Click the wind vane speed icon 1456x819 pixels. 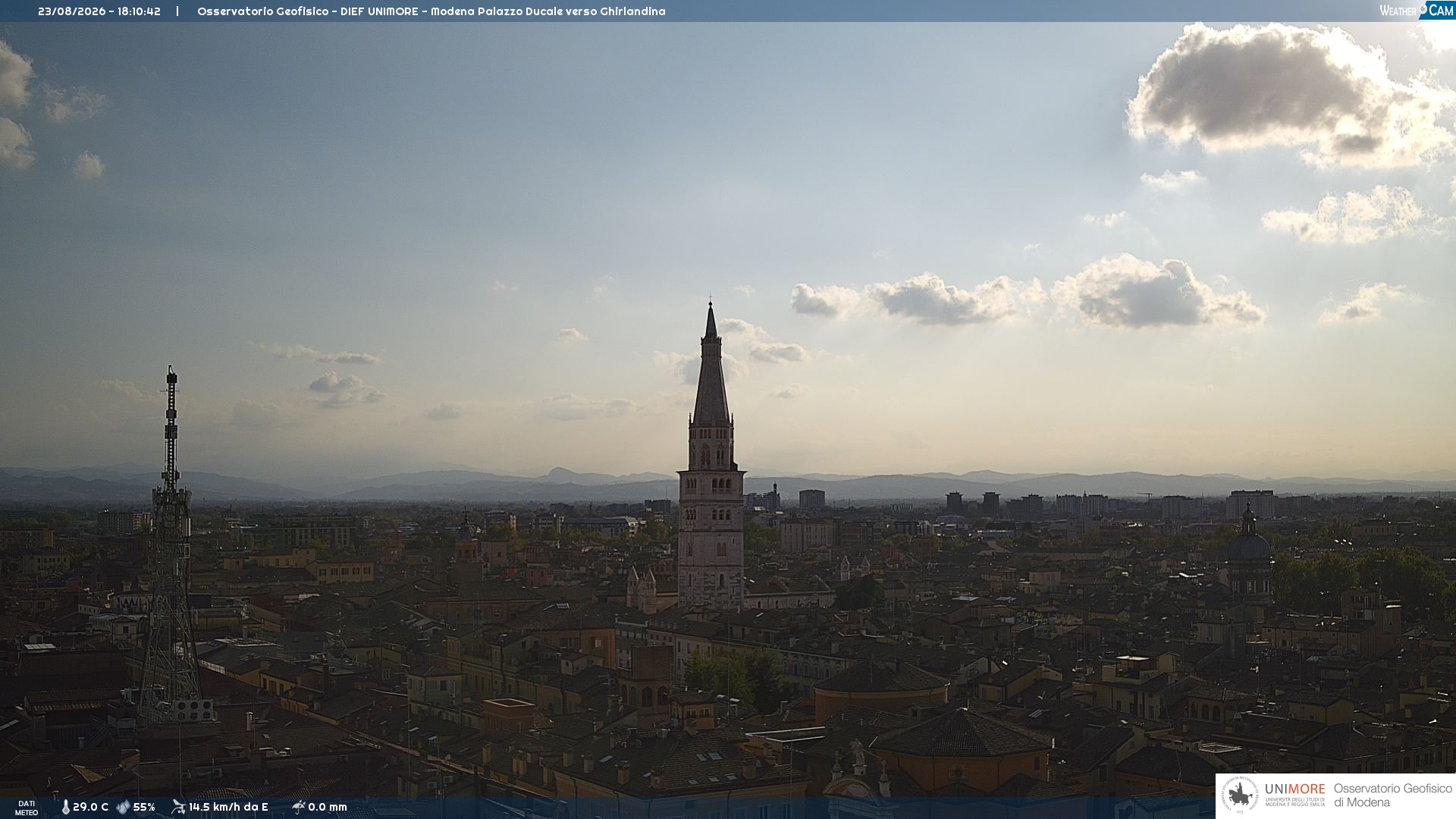pos(178,807)
